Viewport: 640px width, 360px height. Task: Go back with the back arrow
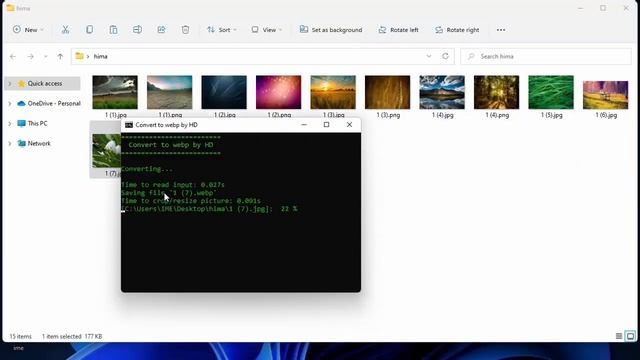[13, 56]
